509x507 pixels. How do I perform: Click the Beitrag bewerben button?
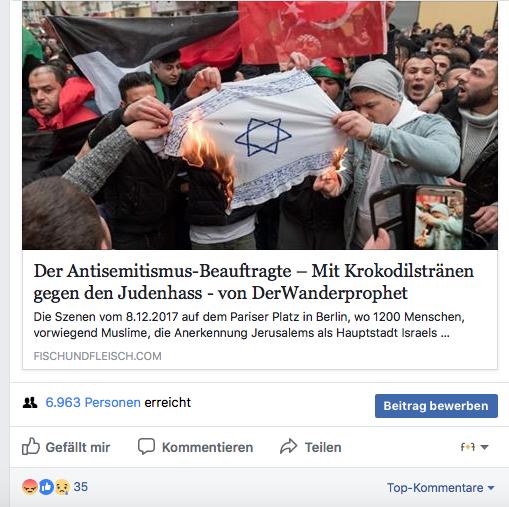[x=436, y=406]
